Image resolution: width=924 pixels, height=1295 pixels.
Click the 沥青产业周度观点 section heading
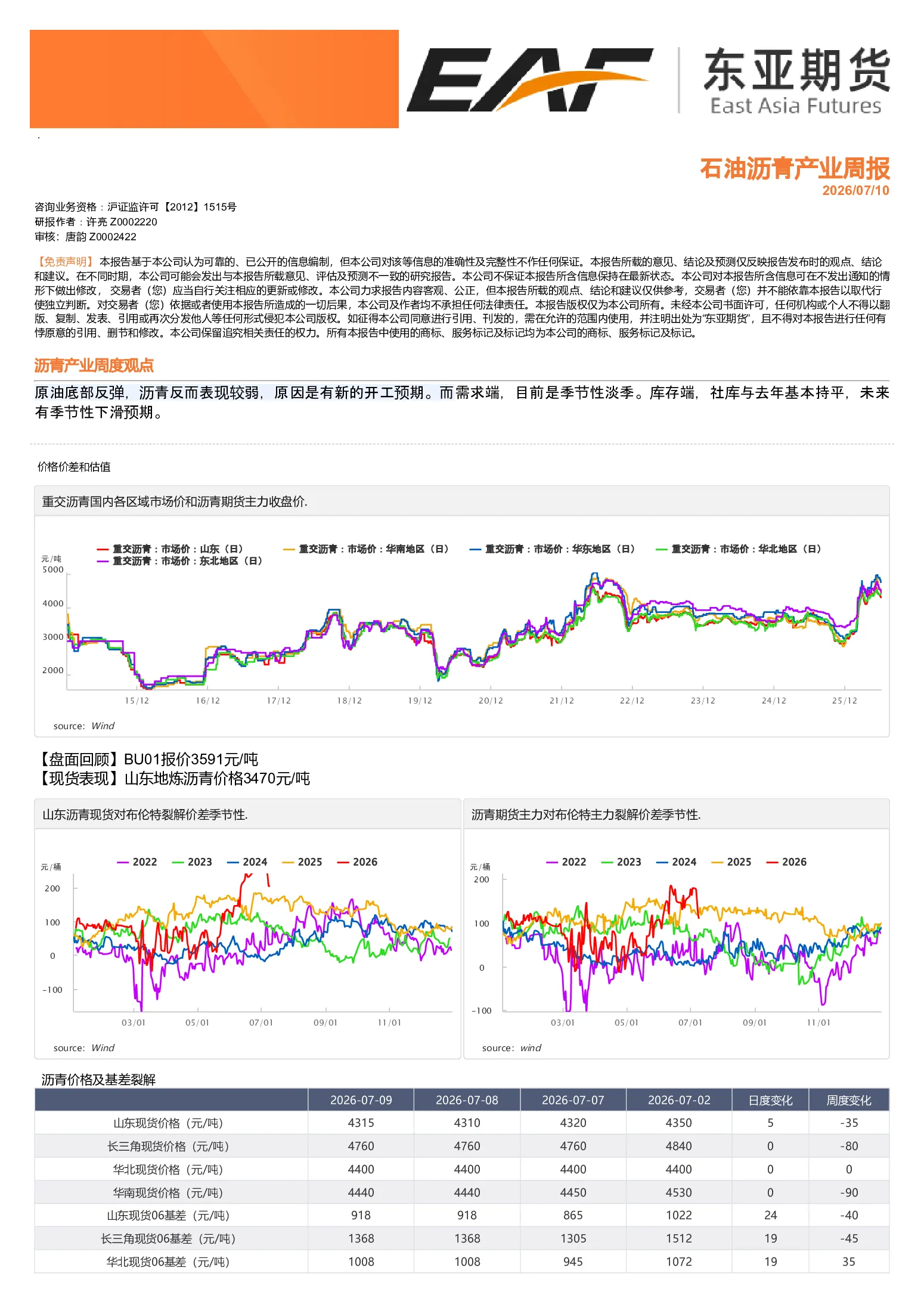click(x=94, y=365)
